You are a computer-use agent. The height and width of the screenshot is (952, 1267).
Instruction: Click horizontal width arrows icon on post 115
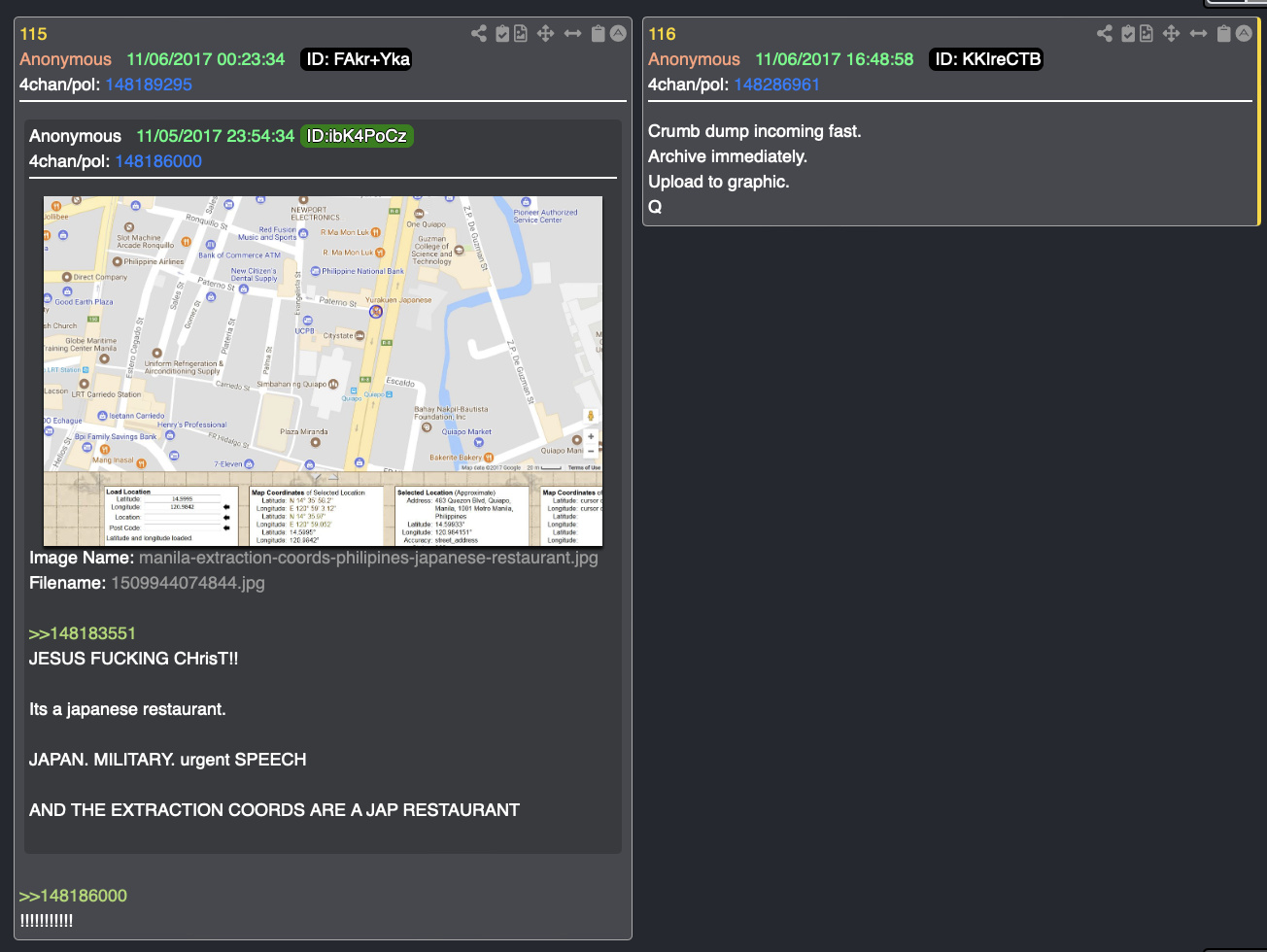pos(573,34)
